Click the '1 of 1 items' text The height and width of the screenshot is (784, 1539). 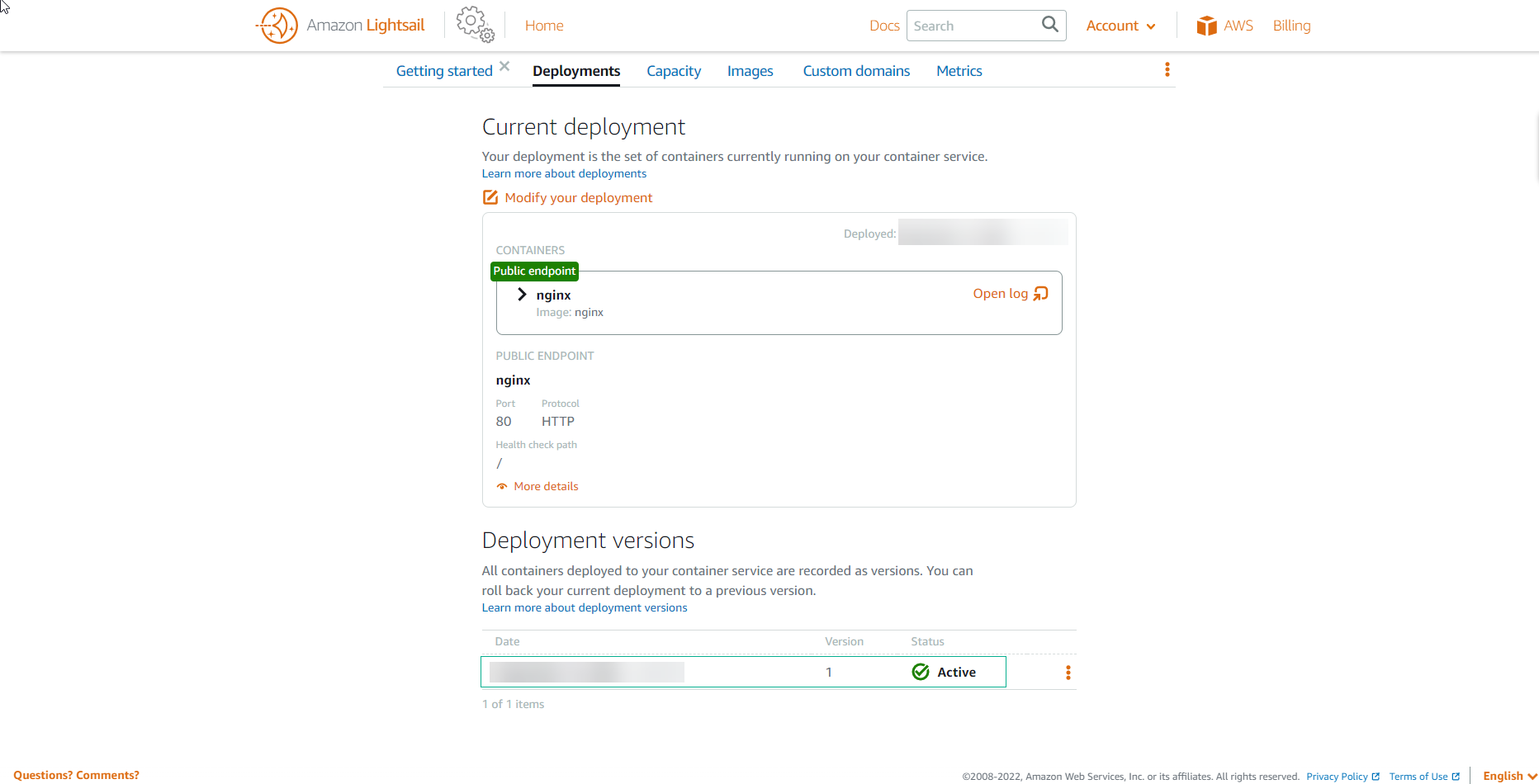tap(513, 704)
